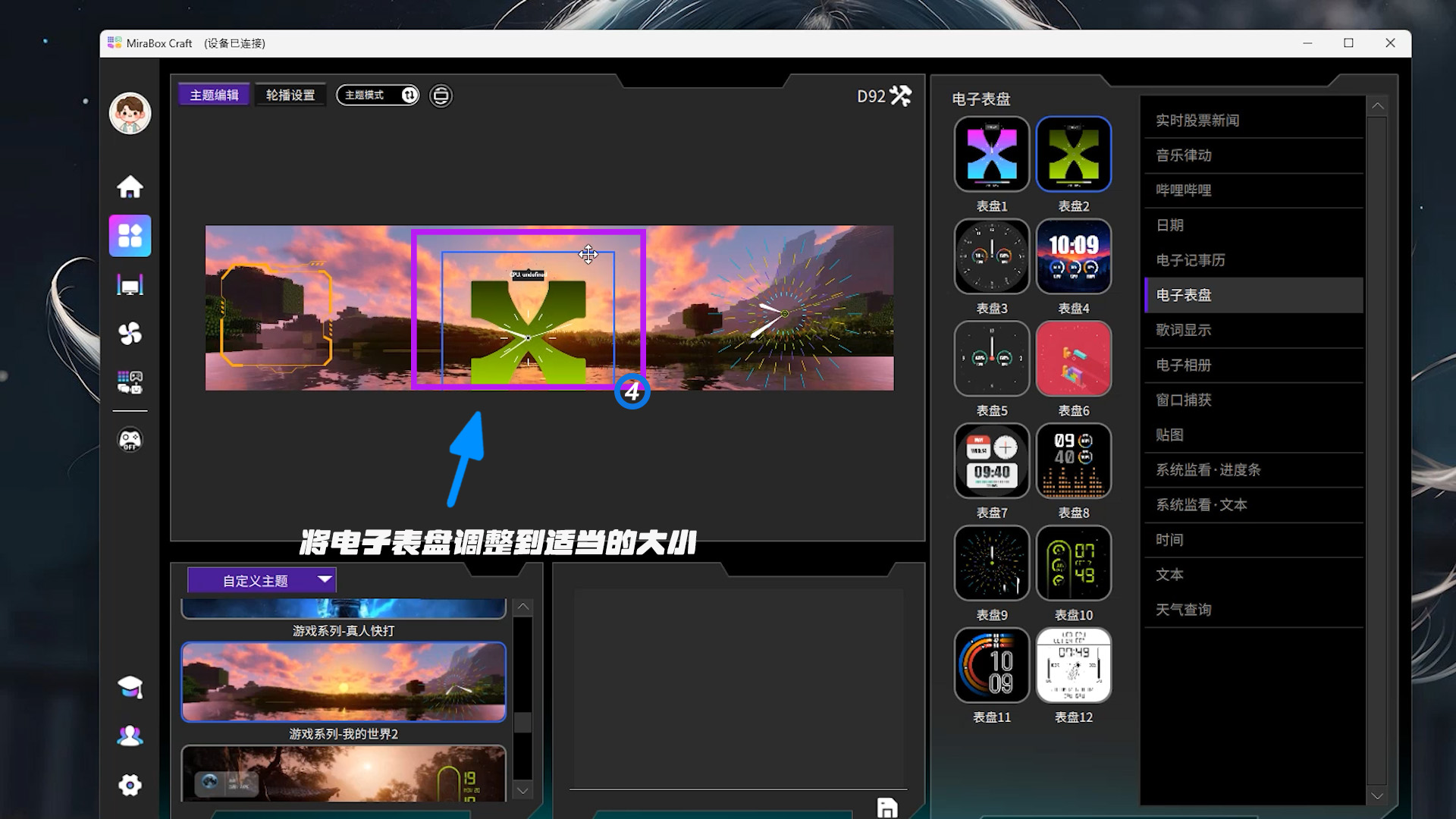This screenshot has height=819, width=1456.
Task: Select the sunset temple theme thumbnail at the bottom
Action: click(x=344, y=773)
